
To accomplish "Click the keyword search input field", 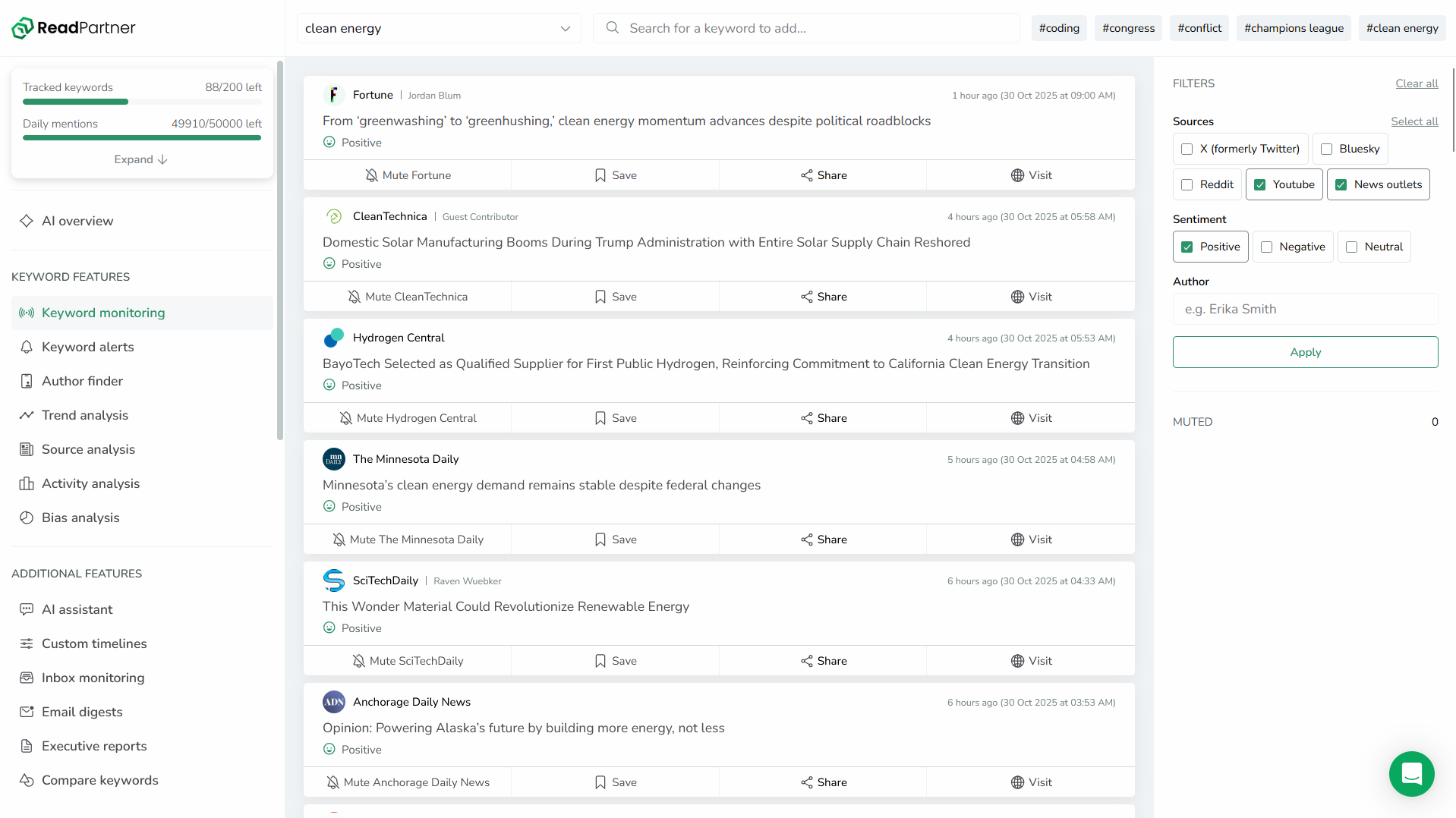I will pos(806,28).
